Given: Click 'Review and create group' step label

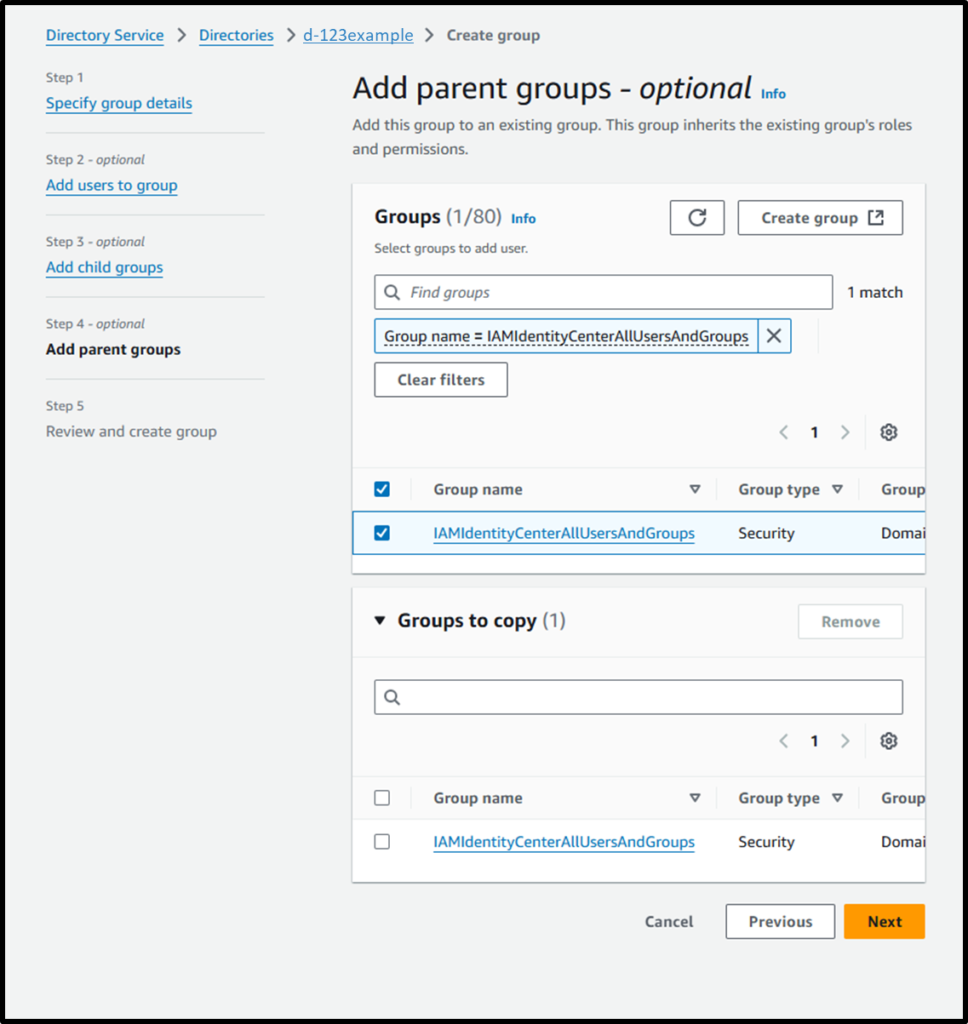Looking at the screenshot, I should point(131,432).
